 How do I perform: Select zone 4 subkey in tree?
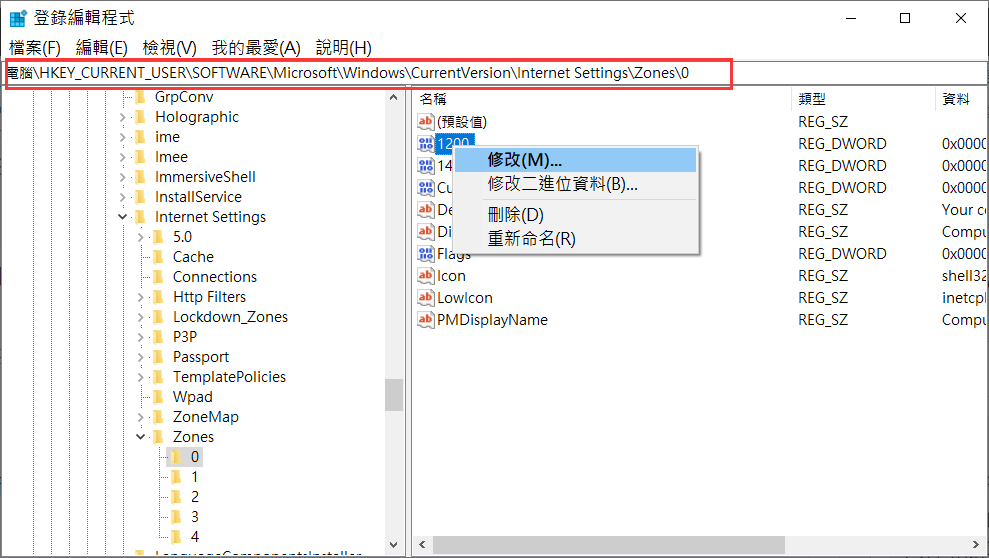[194, 537]
